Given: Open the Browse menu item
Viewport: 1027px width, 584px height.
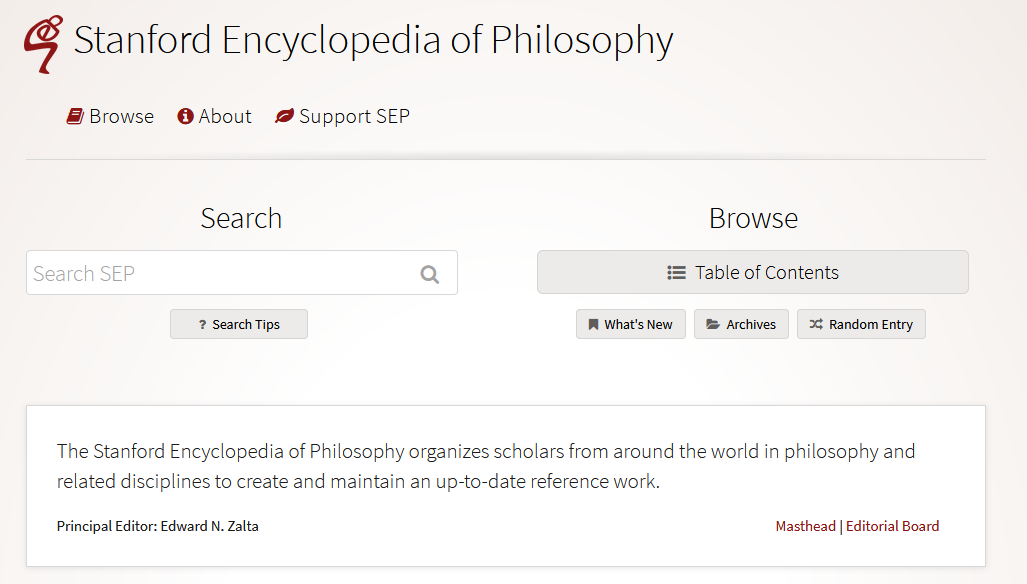Looking at the screenshot, I should 110,117.
